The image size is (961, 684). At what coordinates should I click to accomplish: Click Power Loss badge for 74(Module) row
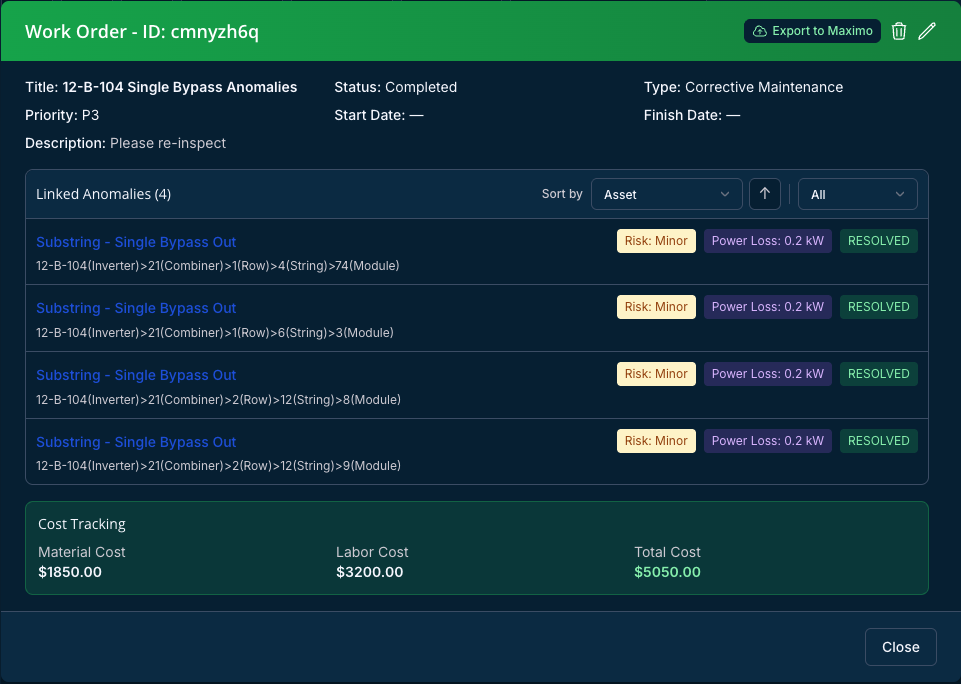pos(767,241)
